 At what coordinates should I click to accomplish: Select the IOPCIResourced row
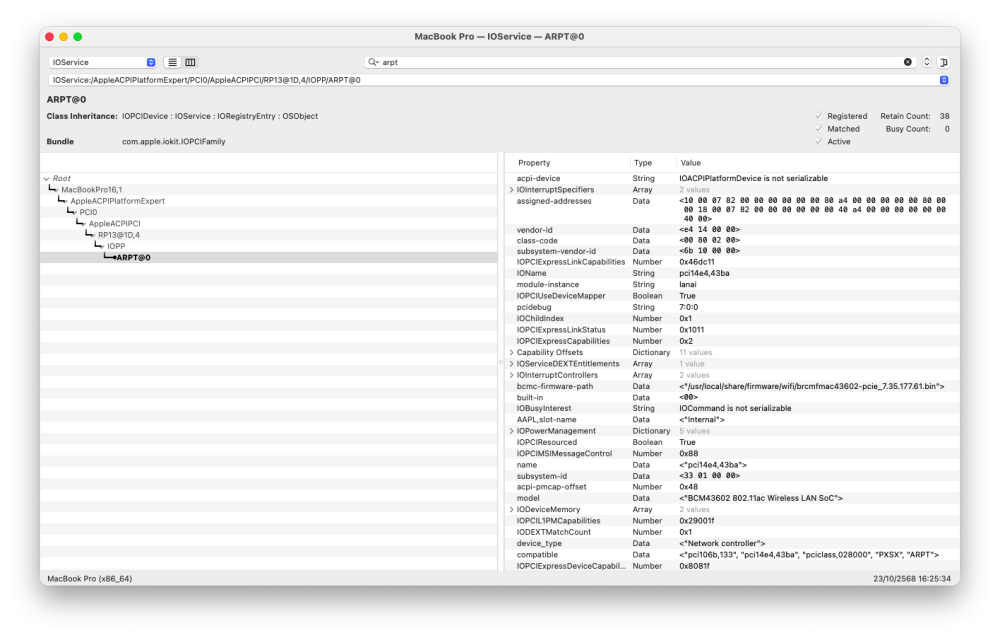732,443
